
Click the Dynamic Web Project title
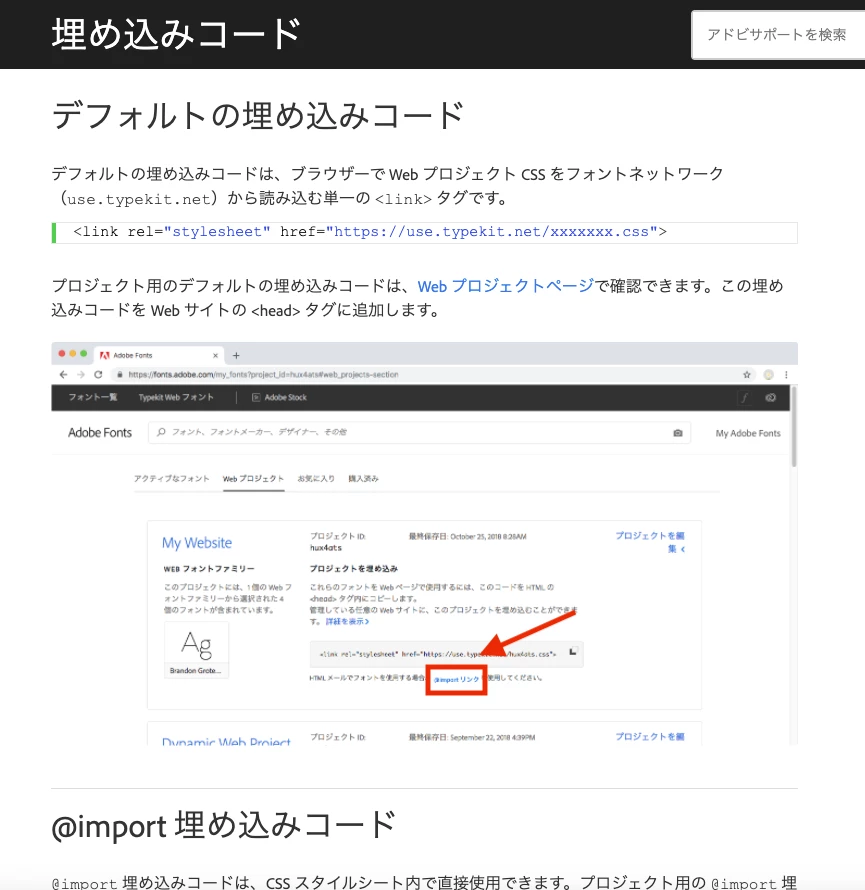(x=226, y=741)
